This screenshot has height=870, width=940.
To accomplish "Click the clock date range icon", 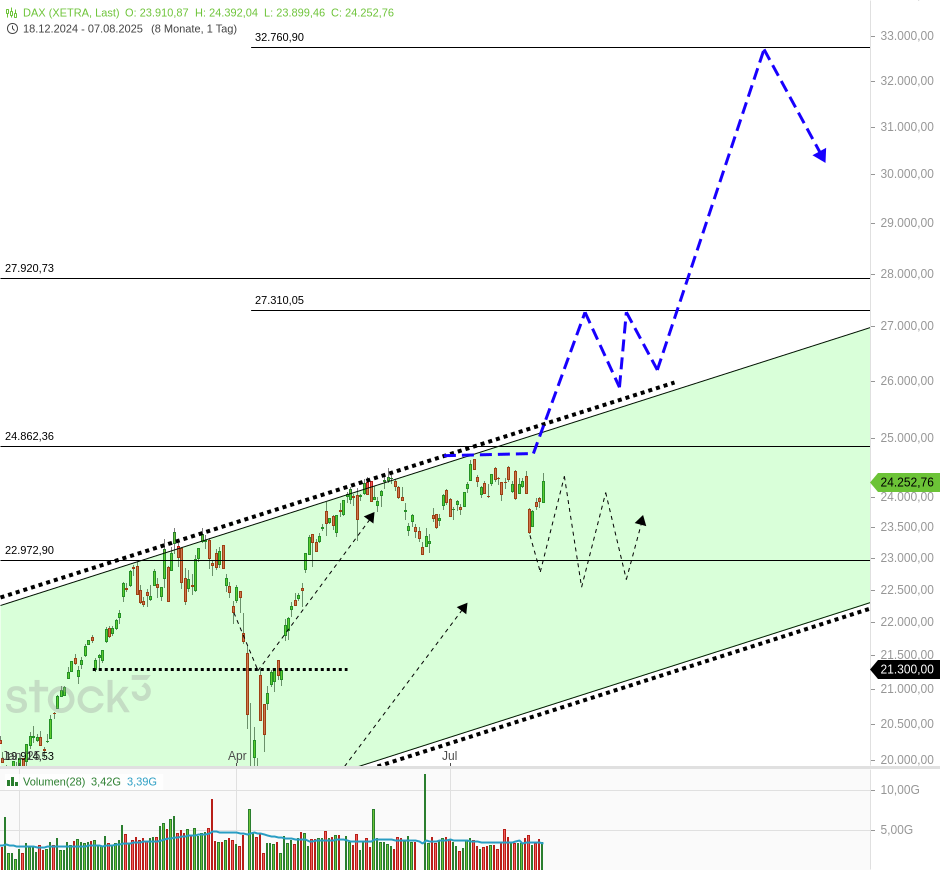I will pos(11,29).
